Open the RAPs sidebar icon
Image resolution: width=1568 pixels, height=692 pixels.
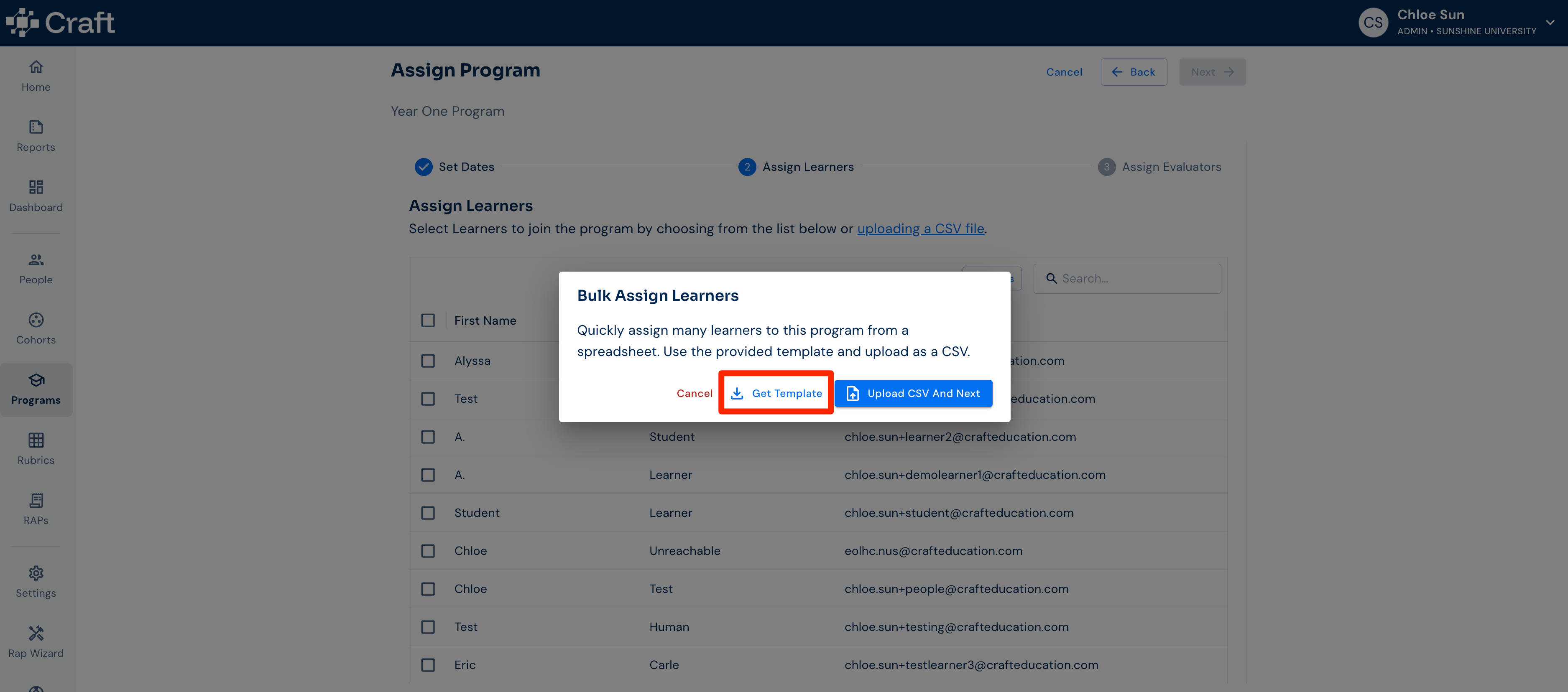pos(36,501)
